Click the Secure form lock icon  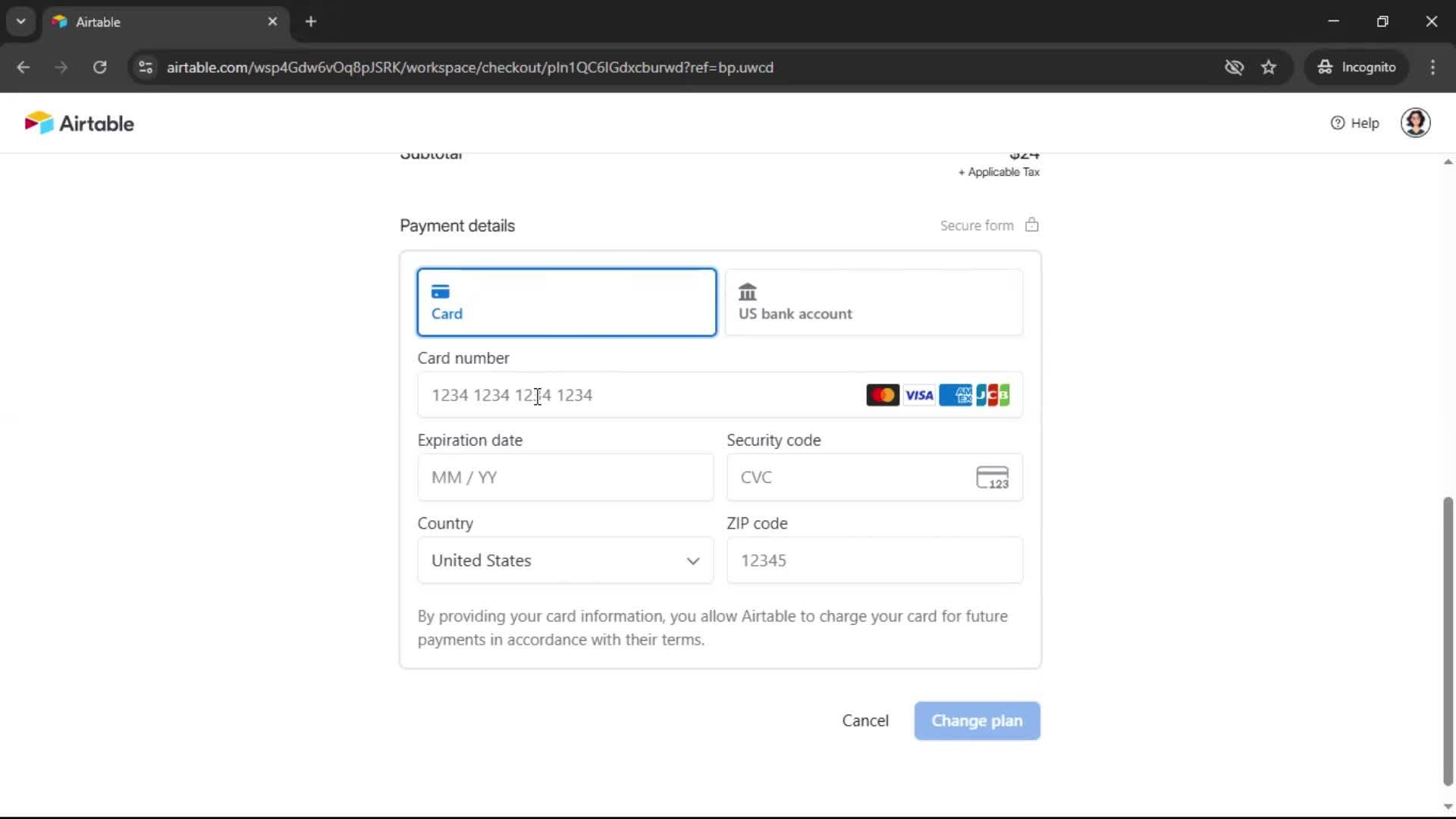1031,224
